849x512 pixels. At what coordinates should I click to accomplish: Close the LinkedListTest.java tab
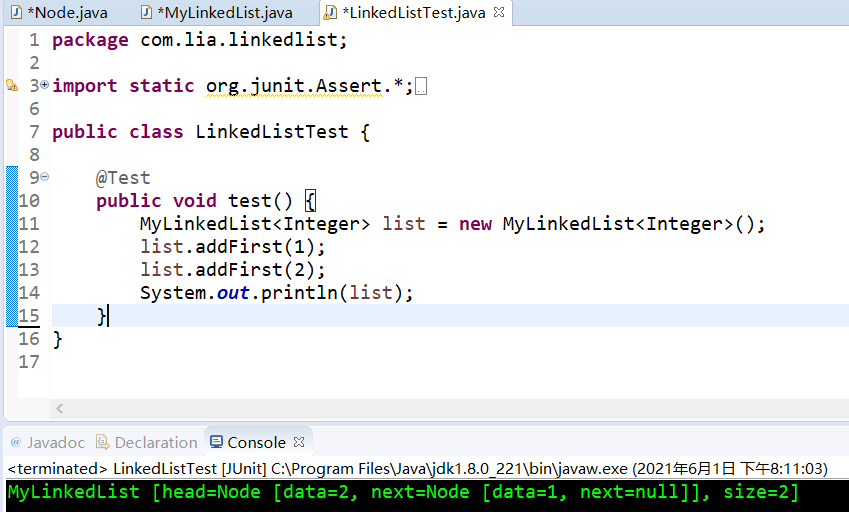click(x=499, y=12)
